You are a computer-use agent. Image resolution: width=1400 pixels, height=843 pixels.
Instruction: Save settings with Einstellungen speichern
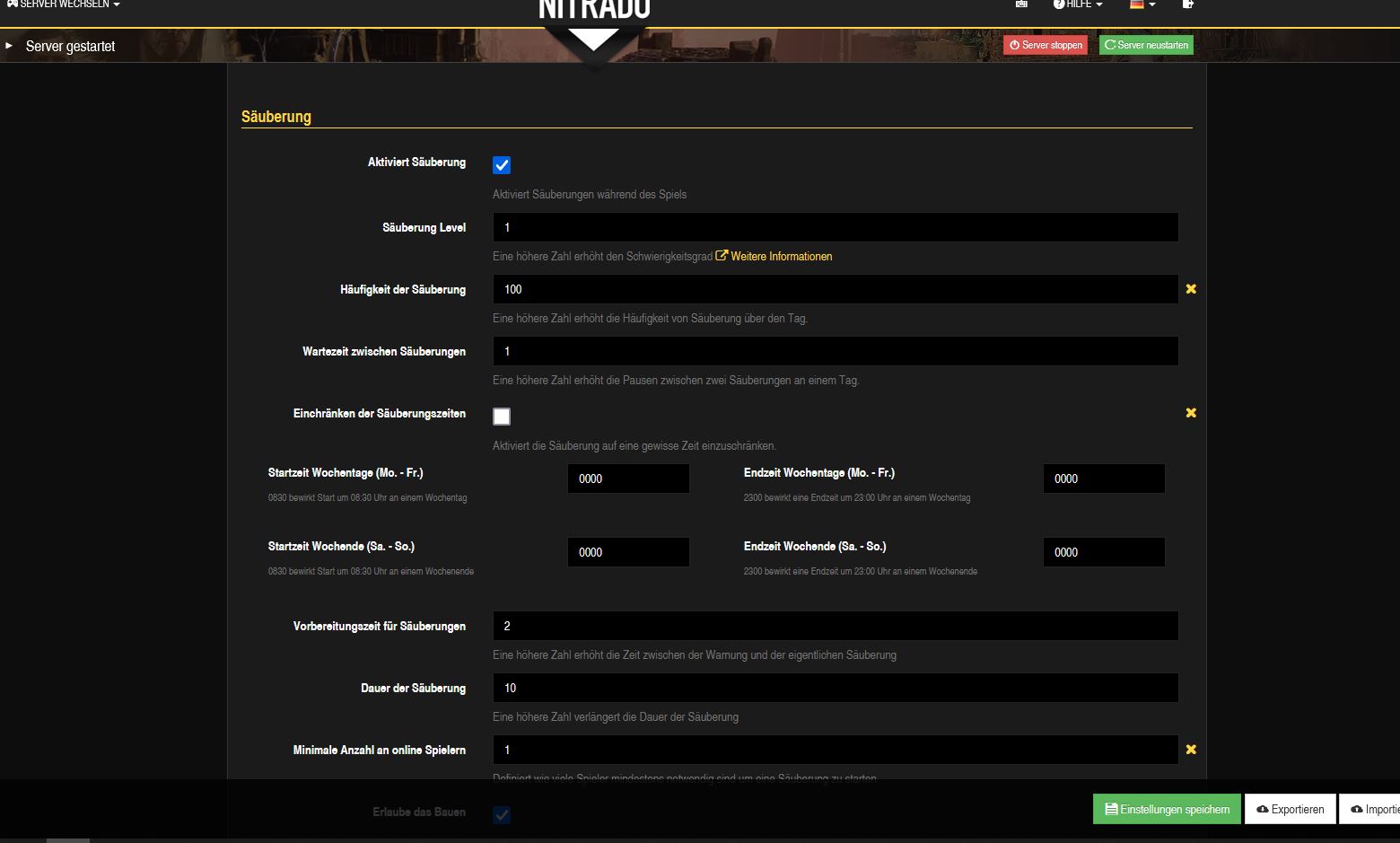1167,809
